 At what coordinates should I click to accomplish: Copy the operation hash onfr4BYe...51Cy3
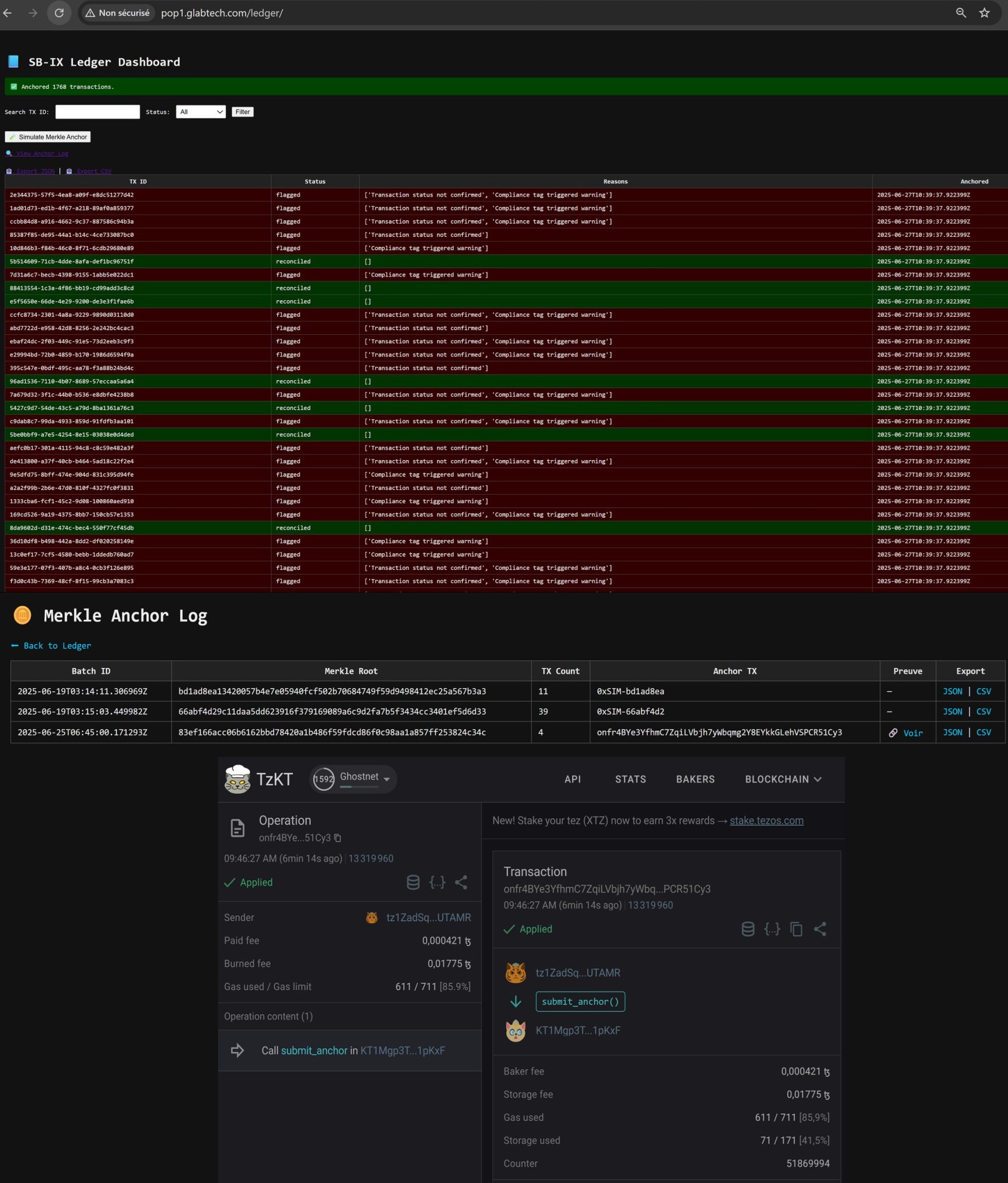(338, 838)
